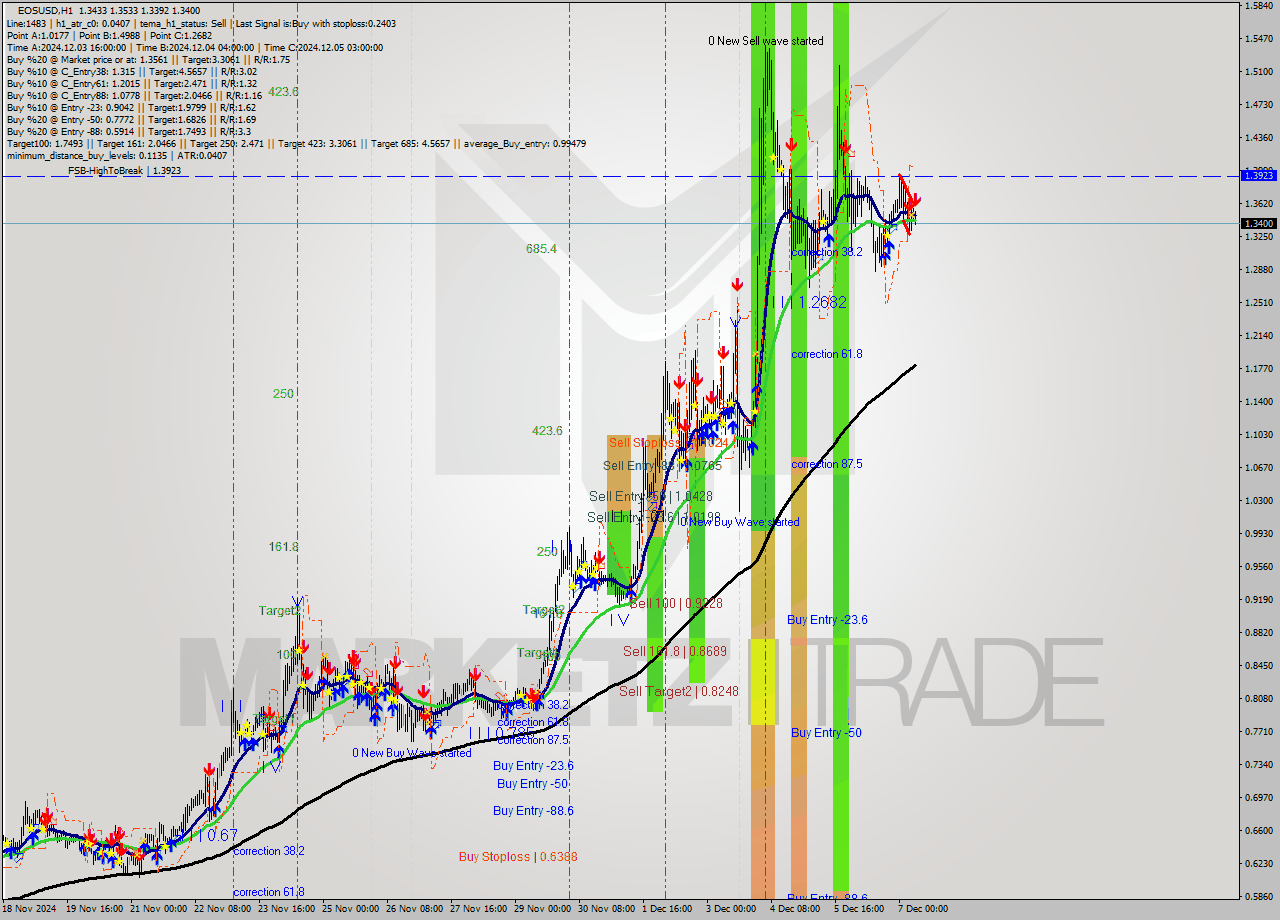
Task: Click the 1.4360 price scale value
Action: 1258,138
